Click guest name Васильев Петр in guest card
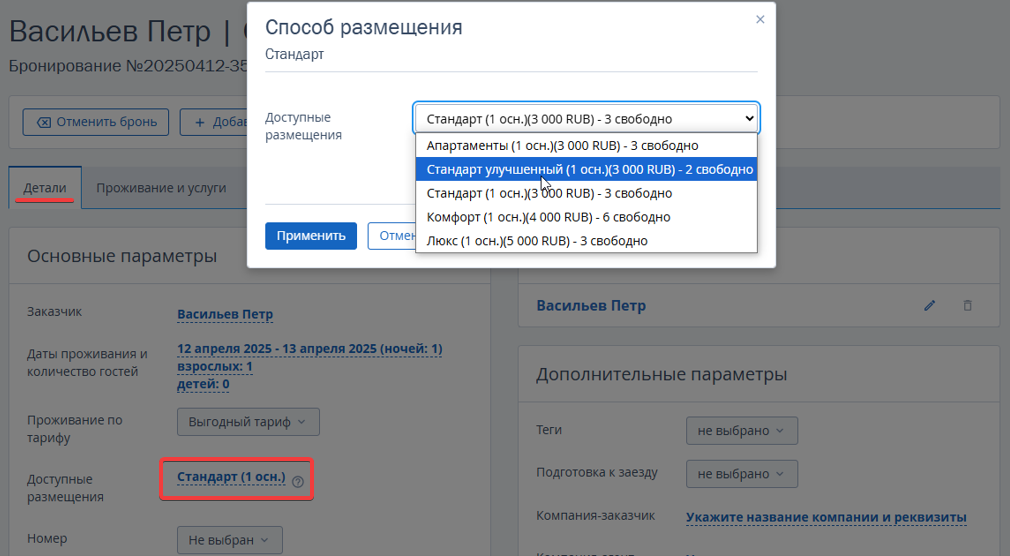 (591, 305)
